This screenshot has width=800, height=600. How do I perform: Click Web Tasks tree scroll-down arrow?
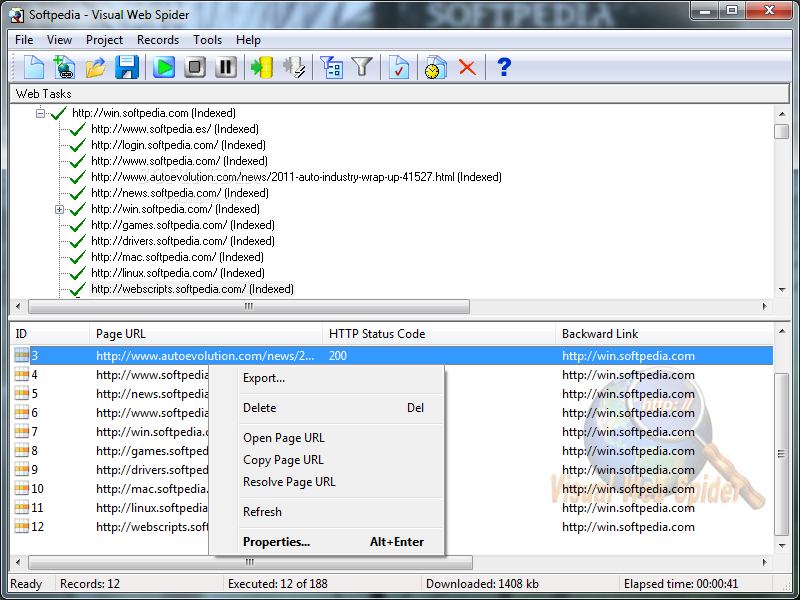[782, 289]
